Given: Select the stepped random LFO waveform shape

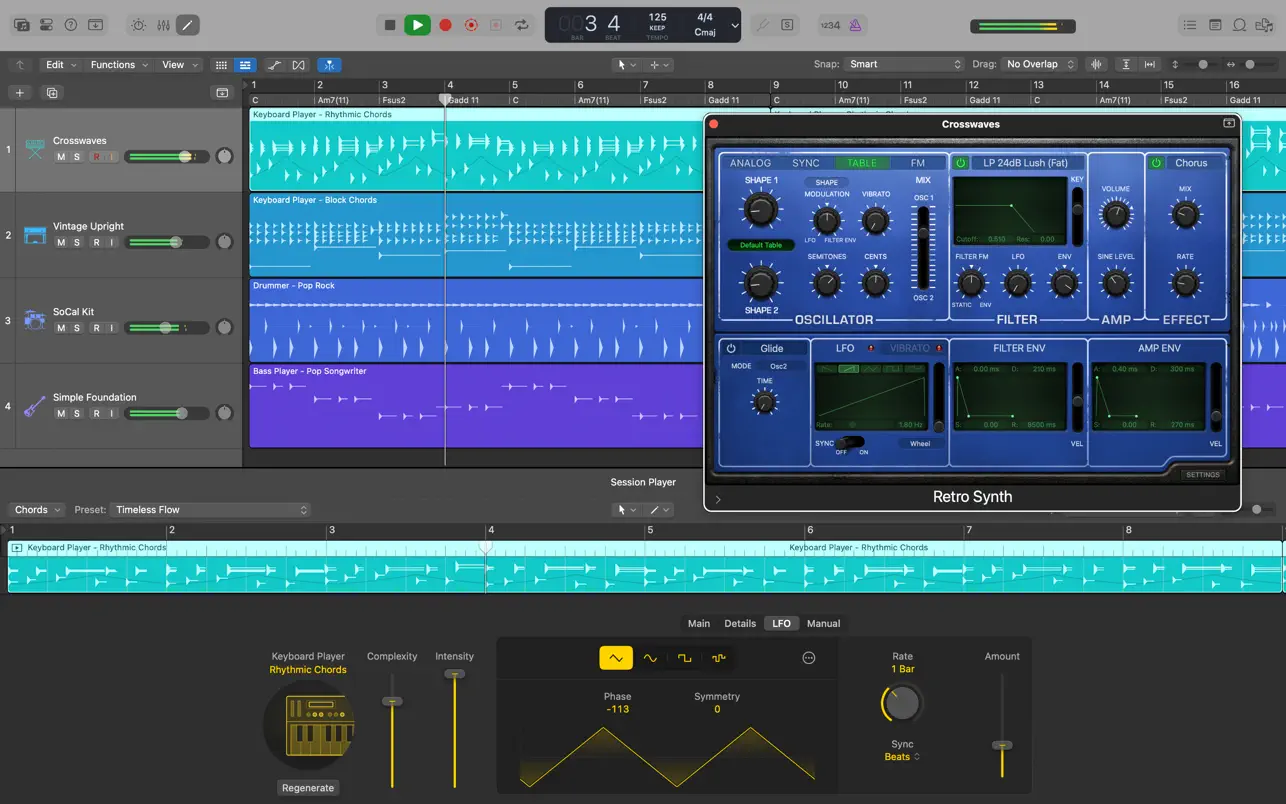Looking at the screenshot, I should click(719, 658).
